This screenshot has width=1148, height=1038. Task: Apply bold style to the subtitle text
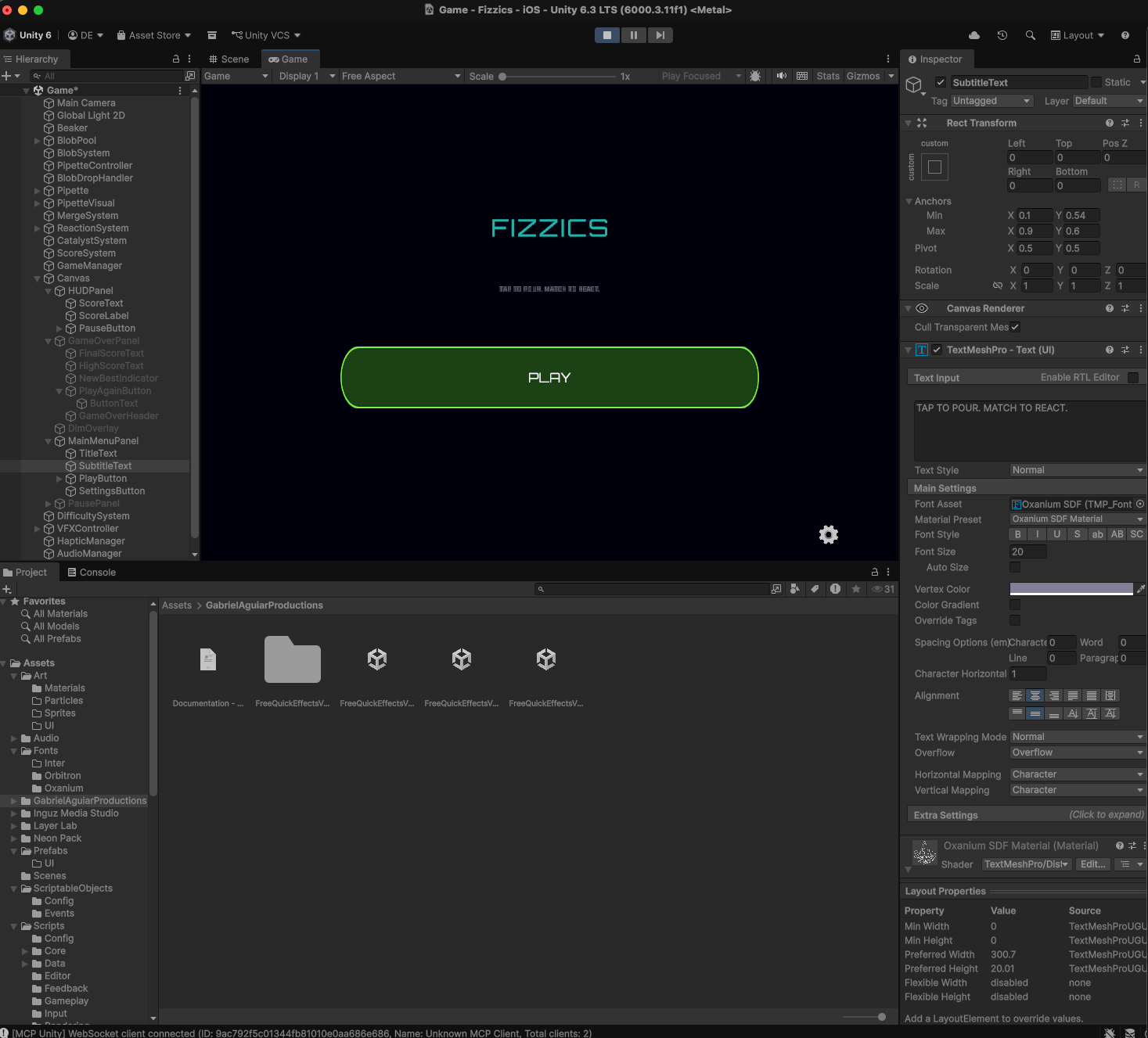(x=1017, y=534)
